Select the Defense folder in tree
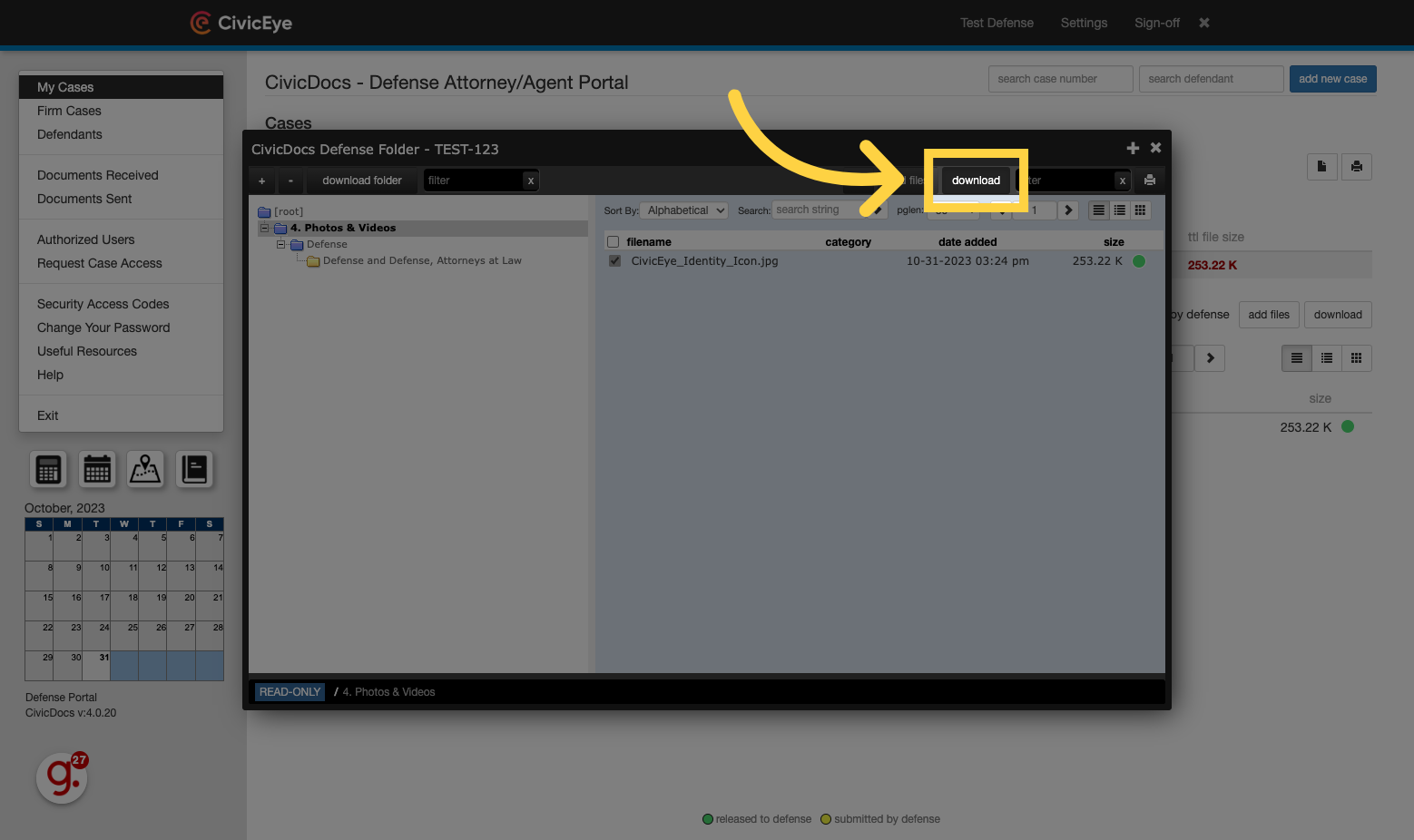 (327, 244)
